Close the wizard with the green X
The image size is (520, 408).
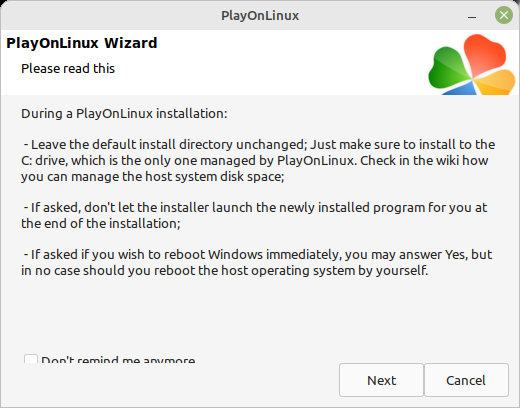coord(504,15)
